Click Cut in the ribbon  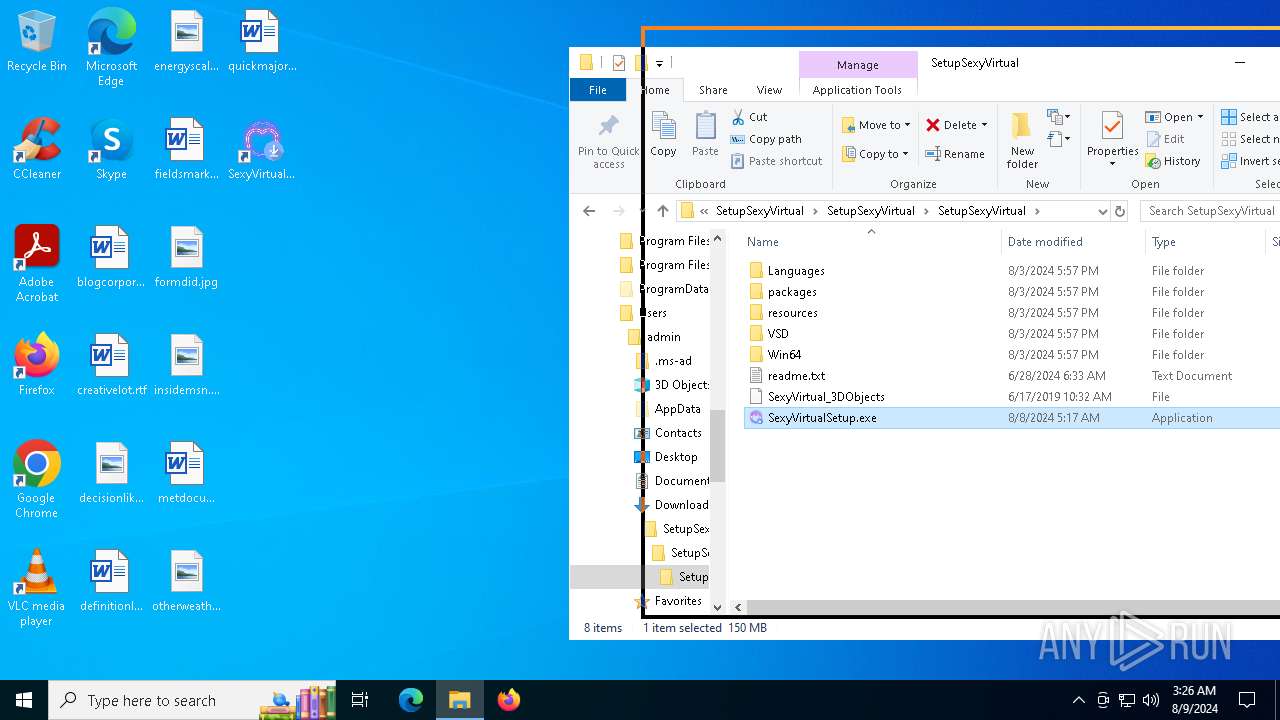pos(749,117)
